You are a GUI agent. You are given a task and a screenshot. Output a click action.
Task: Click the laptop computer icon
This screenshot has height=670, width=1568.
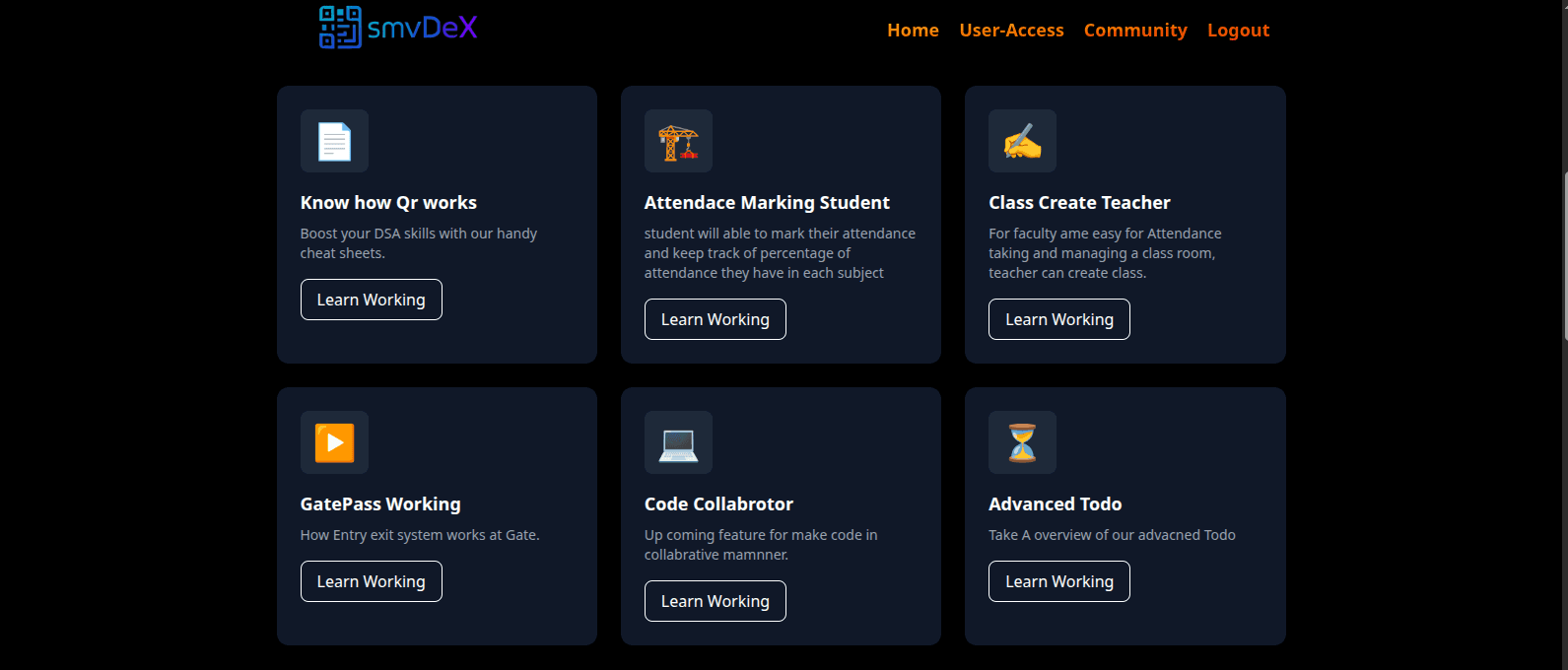[x=678, y=442]
